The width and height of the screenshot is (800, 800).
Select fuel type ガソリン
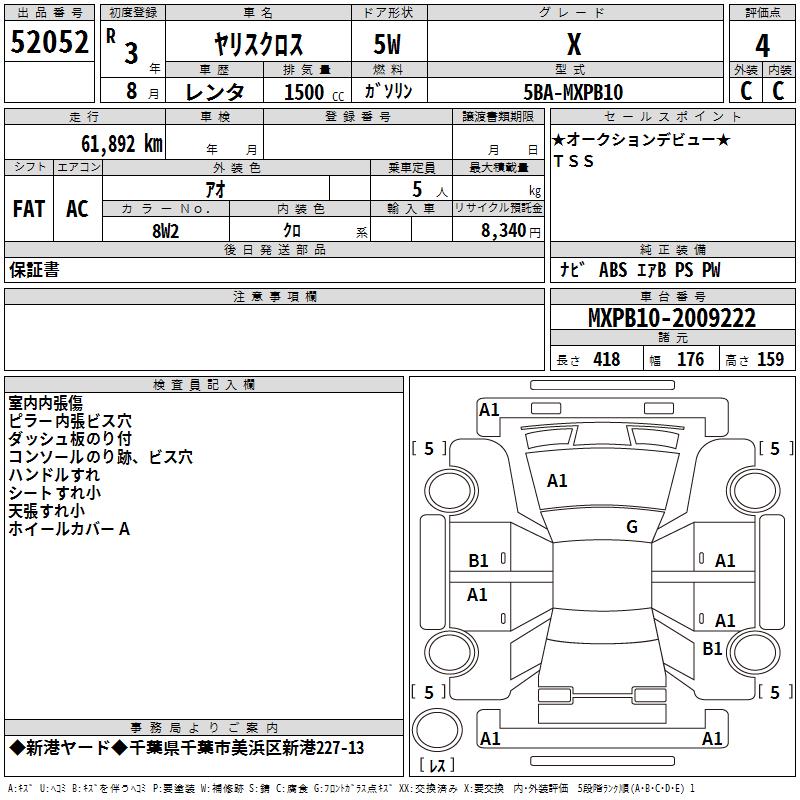(x=388, y=91)
